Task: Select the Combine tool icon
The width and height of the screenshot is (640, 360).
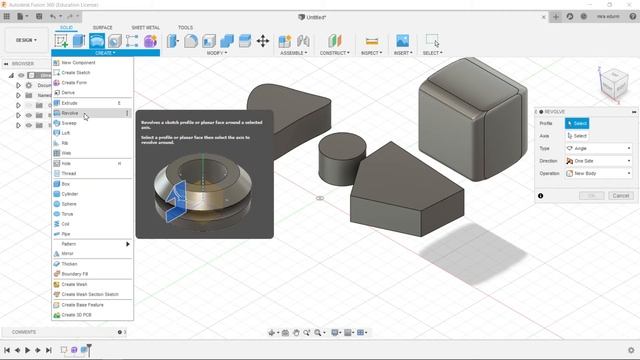Action: (227, 41)
